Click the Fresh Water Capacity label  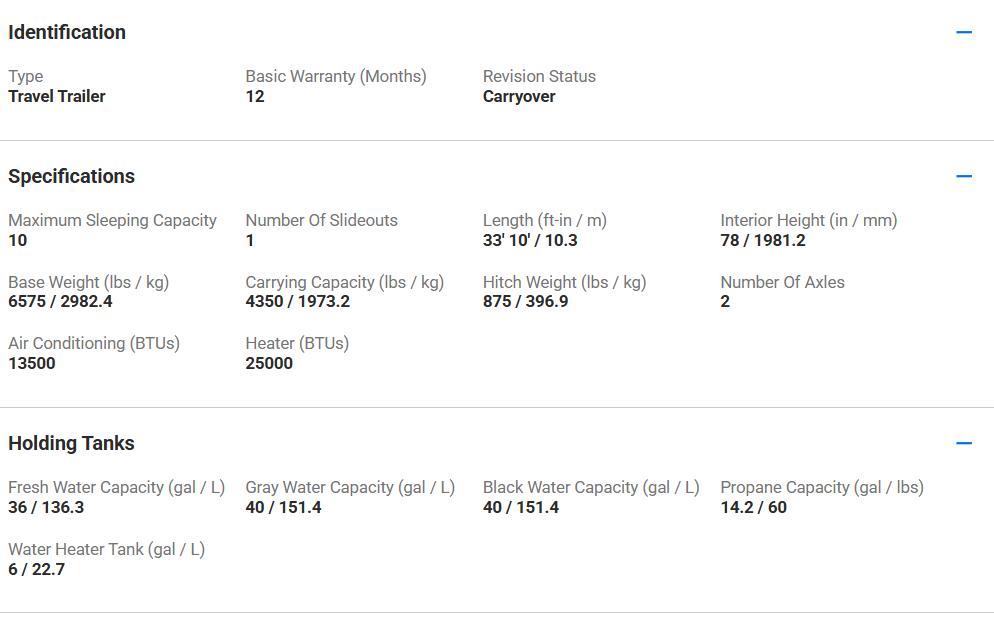(x=116, y=487)
